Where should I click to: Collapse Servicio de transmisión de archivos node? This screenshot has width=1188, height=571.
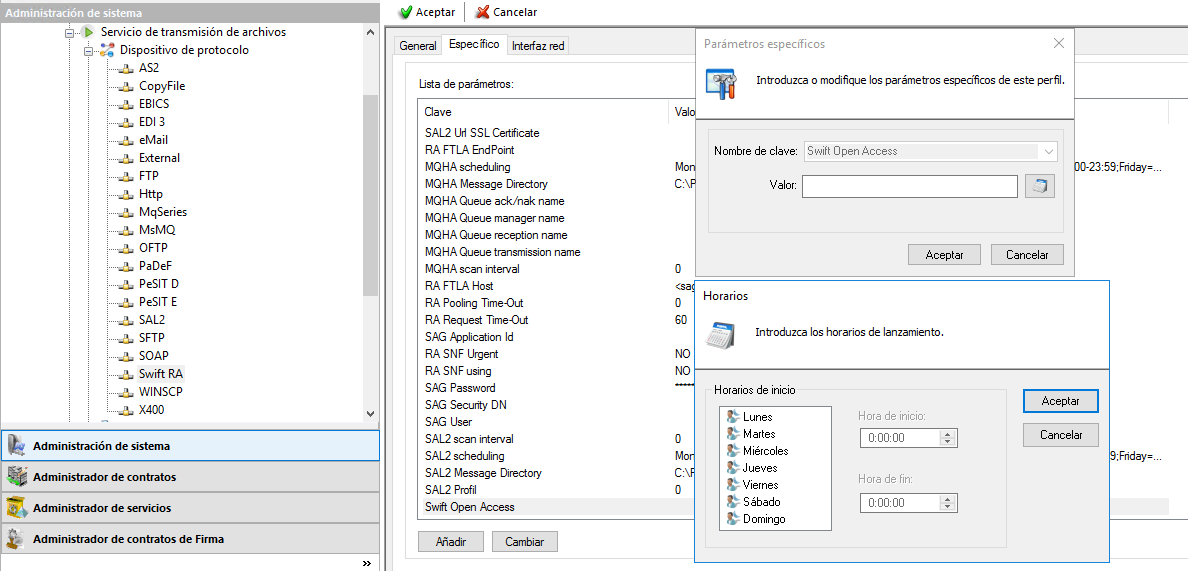click(x=69, y=32)
